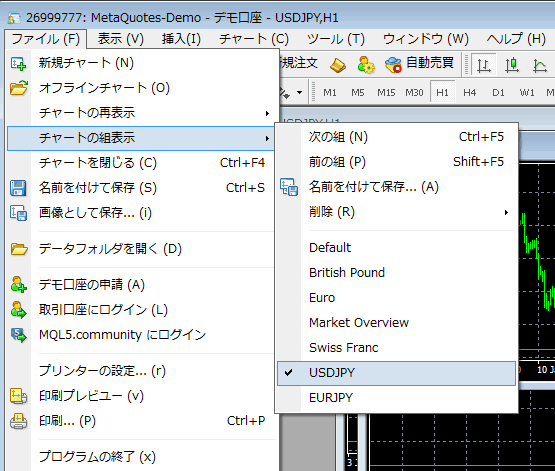Choose 画像として保存... (i)
The height and width of the screenshot is (471, 555).
[x=141, y=213]
